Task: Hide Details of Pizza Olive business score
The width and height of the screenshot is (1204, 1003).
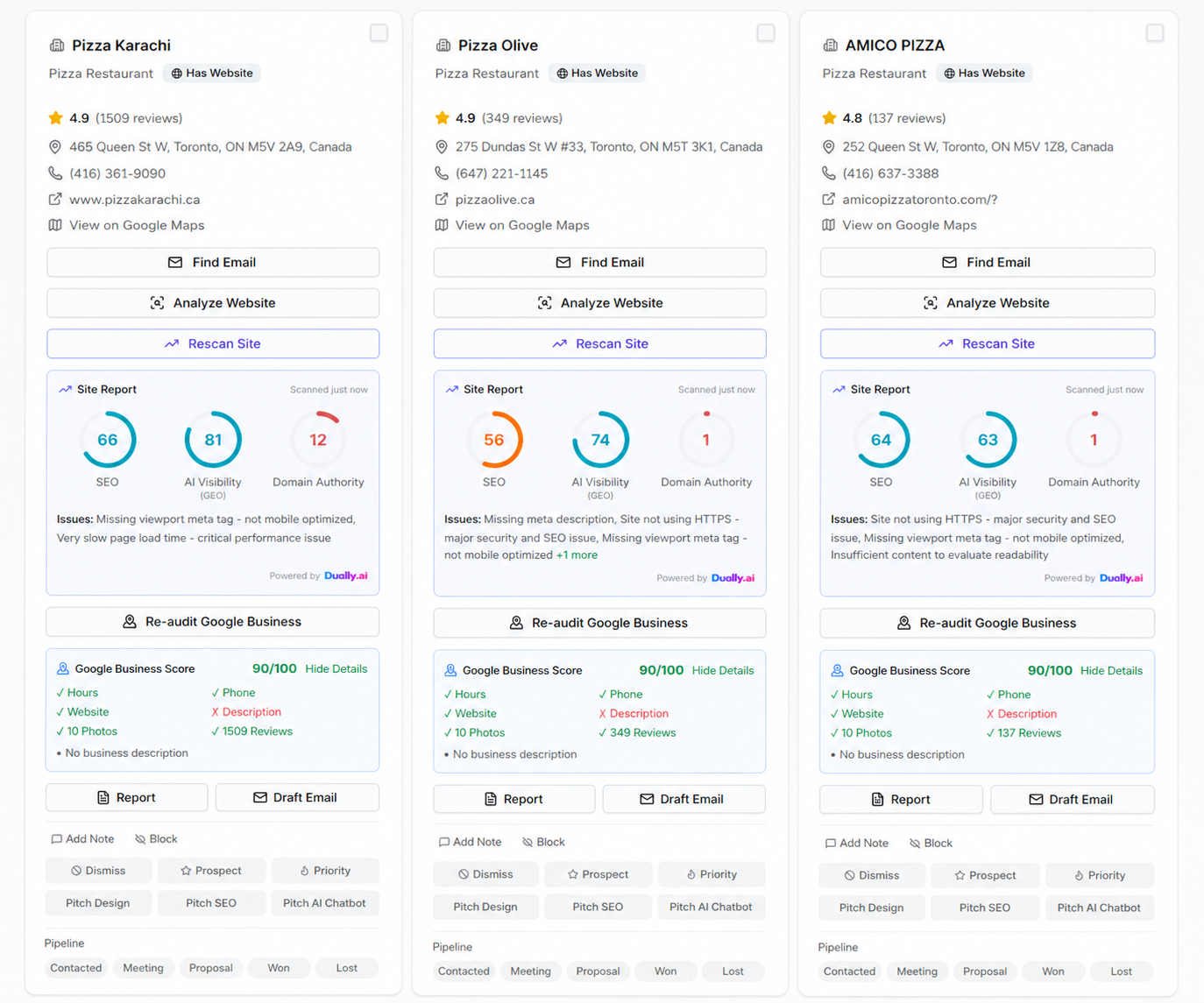Action: (723, 670)
